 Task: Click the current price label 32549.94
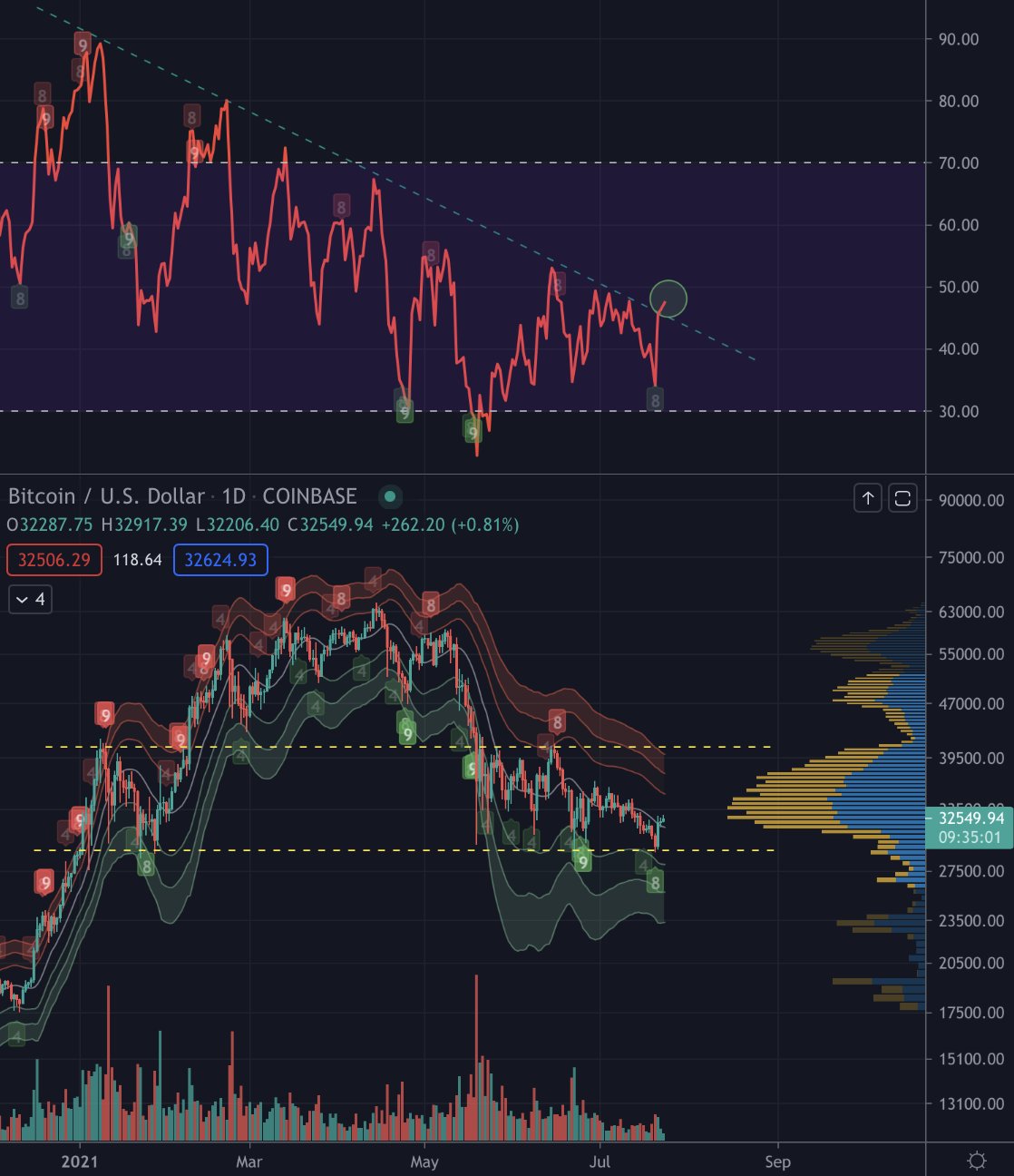(970, 818)
